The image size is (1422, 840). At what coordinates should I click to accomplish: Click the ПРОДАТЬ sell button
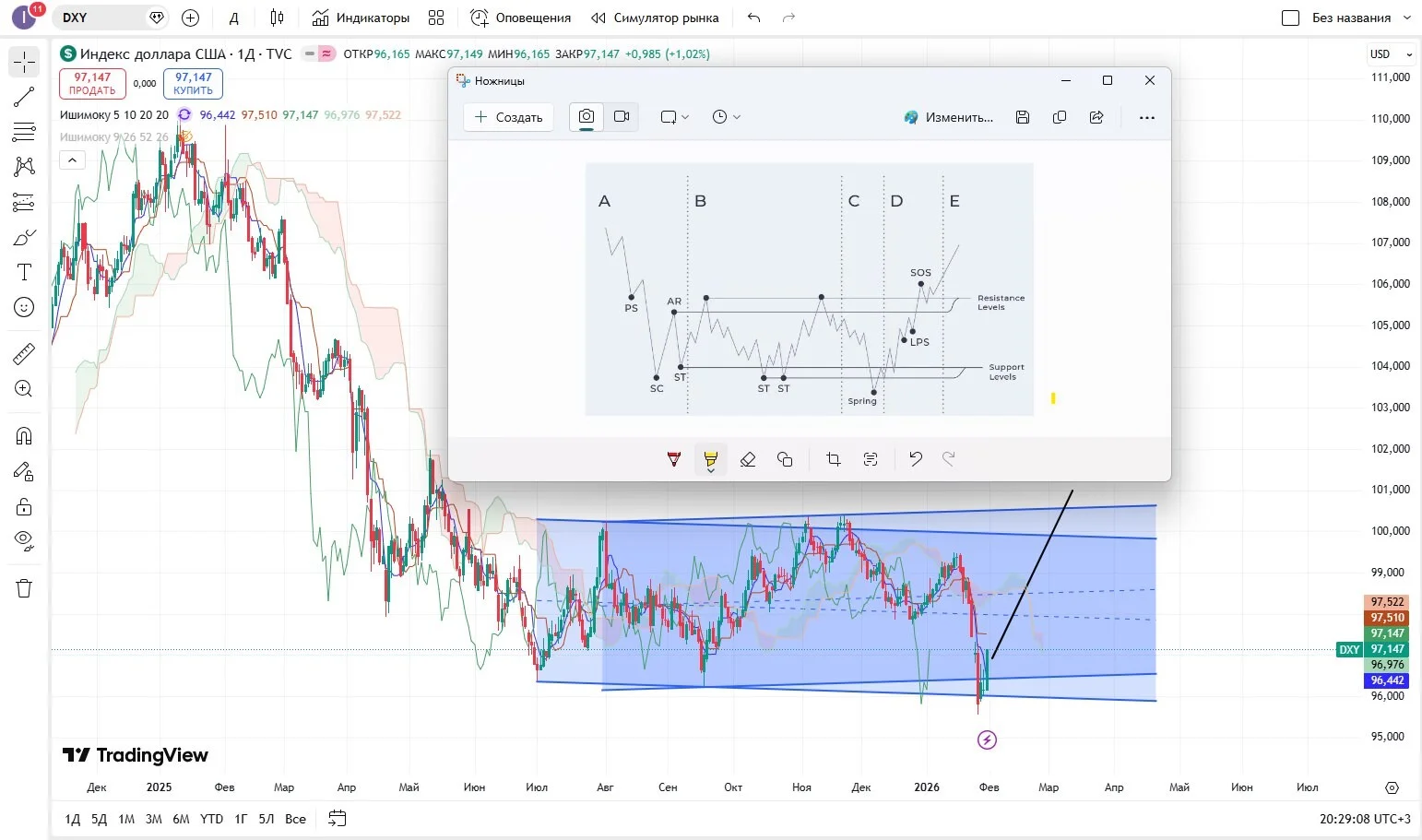[92, 84]
